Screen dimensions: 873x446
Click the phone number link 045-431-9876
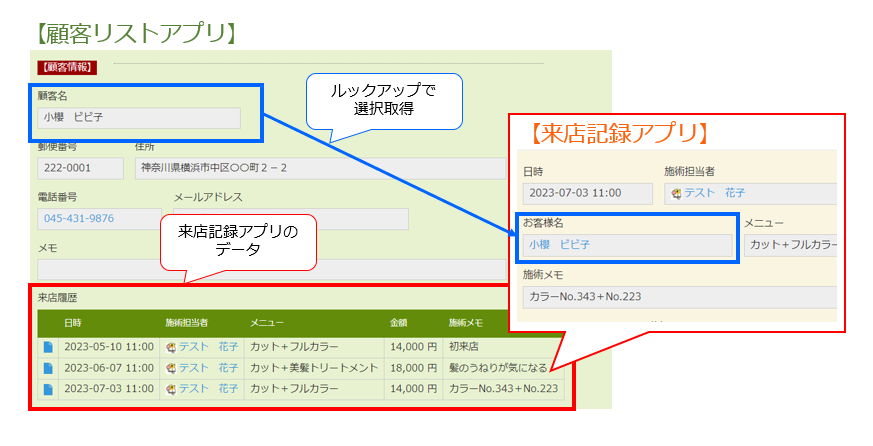(78, 219)
